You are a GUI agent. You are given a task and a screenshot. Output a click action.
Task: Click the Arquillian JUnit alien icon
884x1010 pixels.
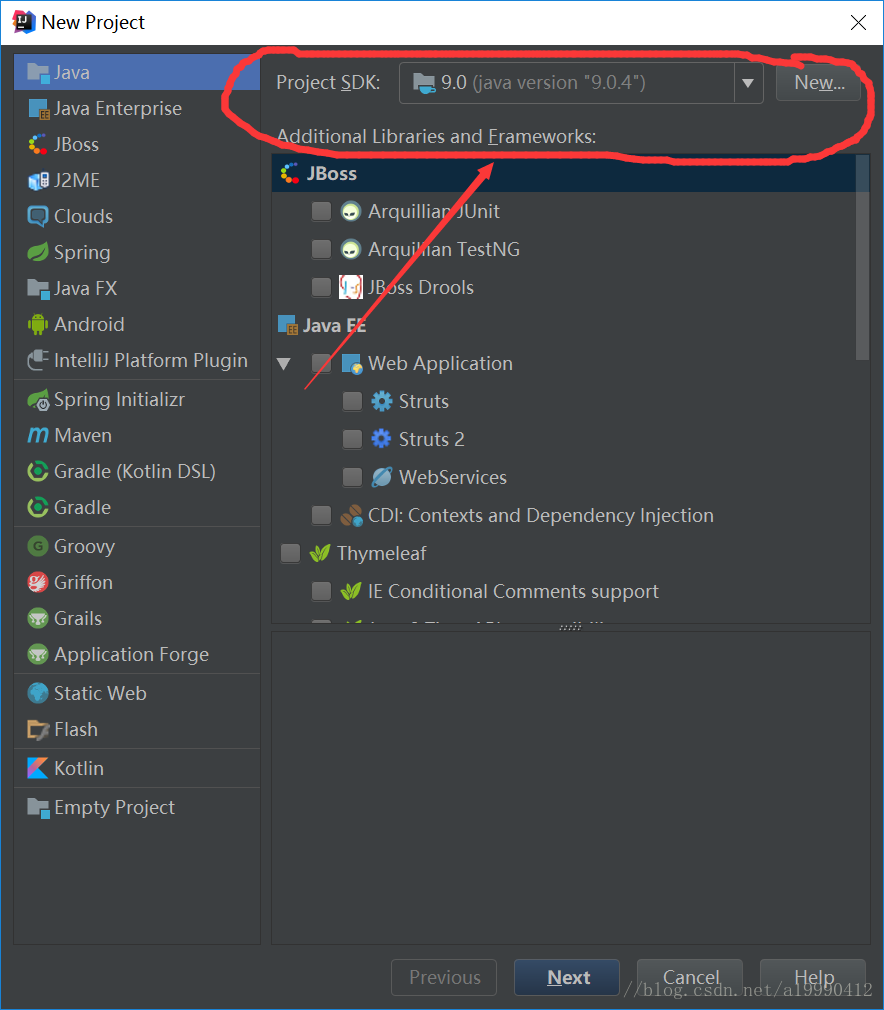pos(351,211)
